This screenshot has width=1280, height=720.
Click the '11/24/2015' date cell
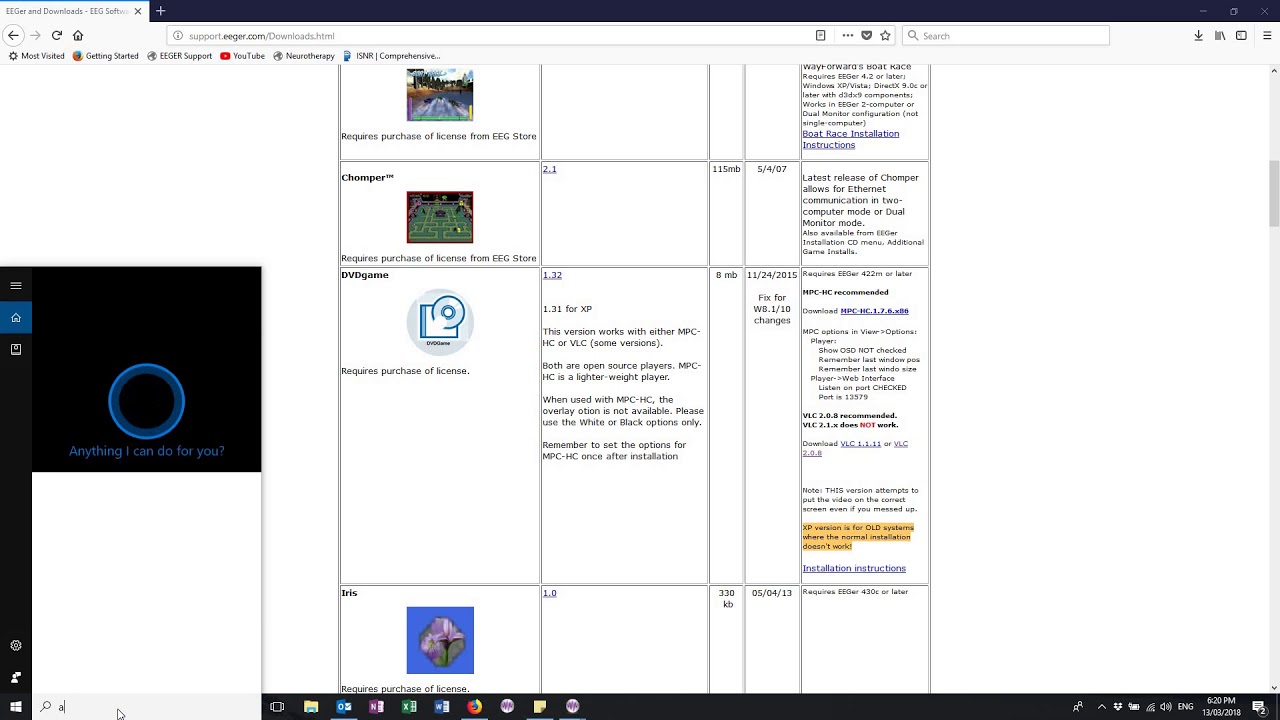point(772,275)
